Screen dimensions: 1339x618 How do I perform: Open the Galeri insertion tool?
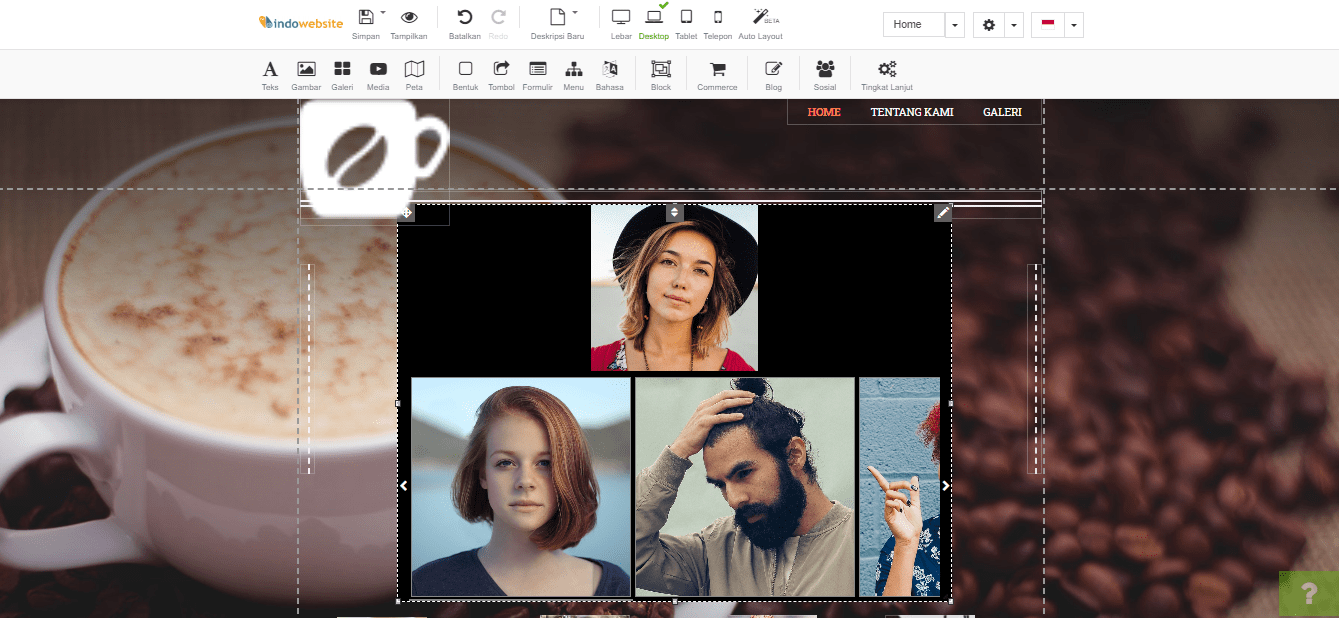342,73
